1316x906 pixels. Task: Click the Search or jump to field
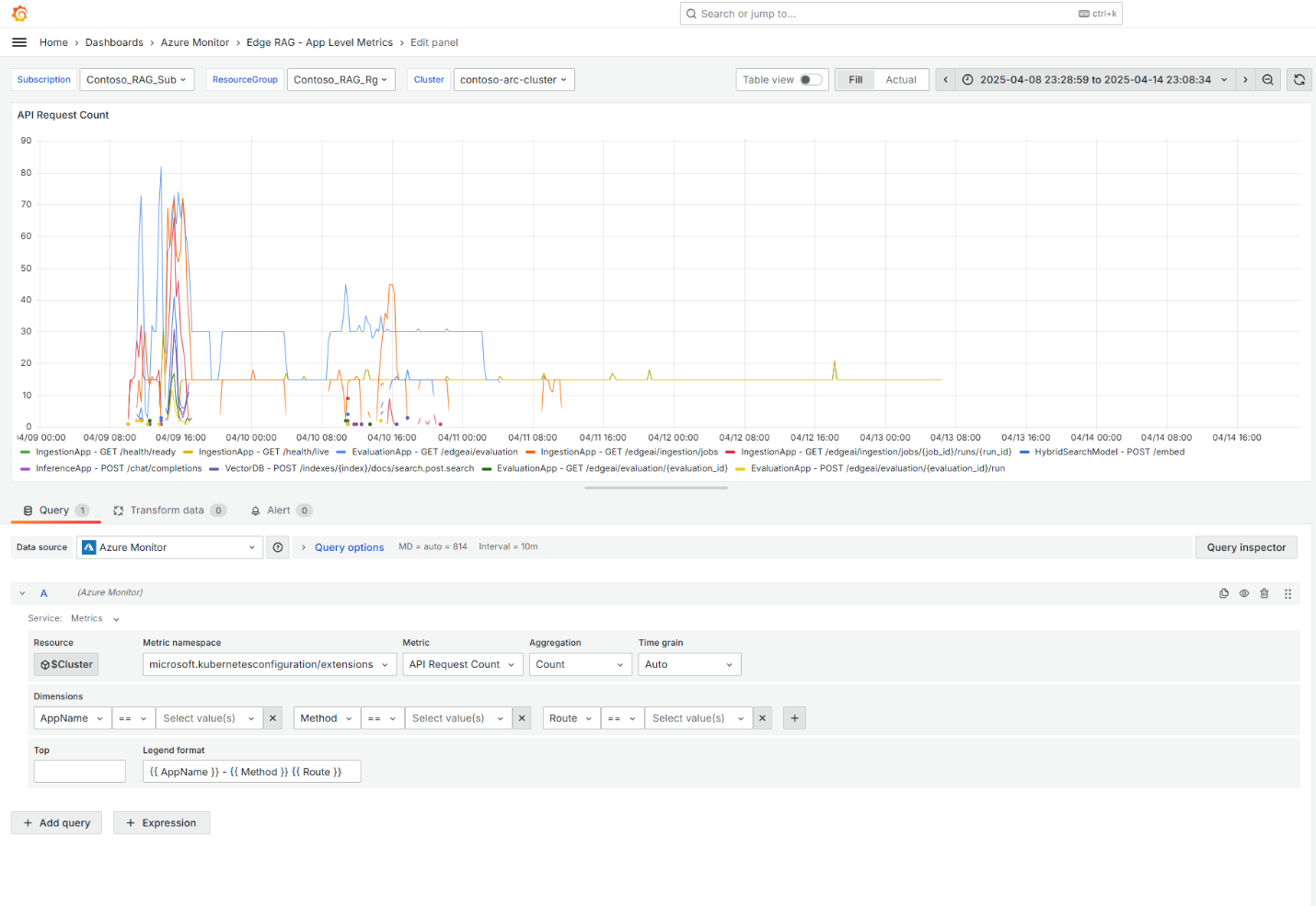pos(901,14)
